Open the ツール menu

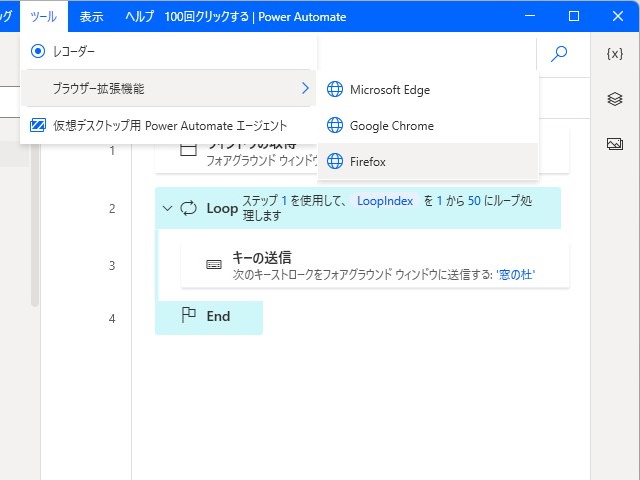pos(44,16)
